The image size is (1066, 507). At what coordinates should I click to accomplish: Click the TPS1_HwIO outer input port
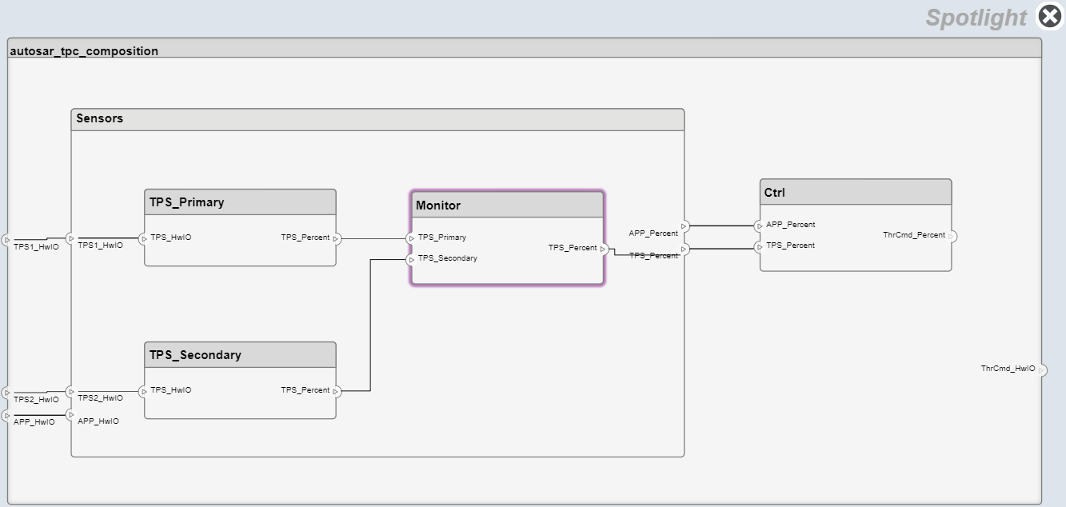coord(7,241)
